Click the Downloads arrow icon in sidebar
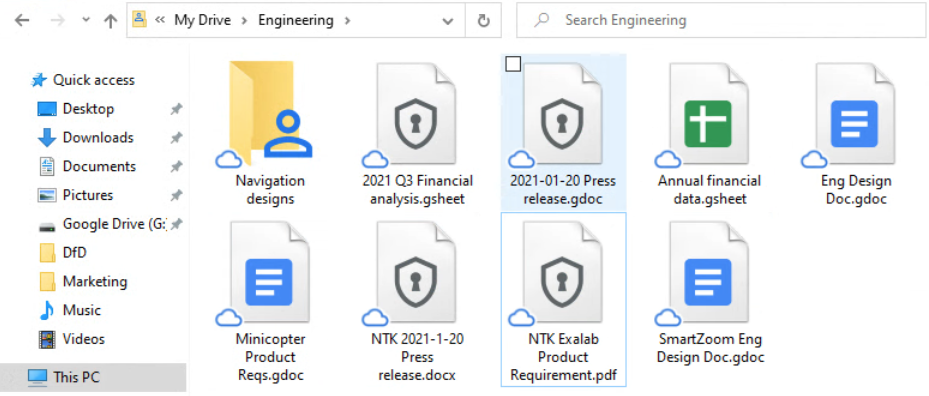The width and height of the screenshot is (929, 396). (47, 138)
